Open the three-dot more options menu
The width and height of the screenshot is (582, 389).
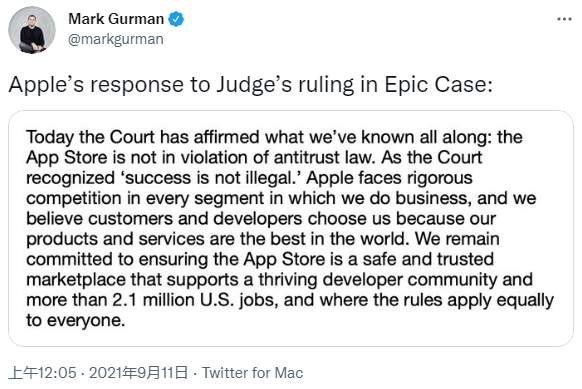coord(564,19)
